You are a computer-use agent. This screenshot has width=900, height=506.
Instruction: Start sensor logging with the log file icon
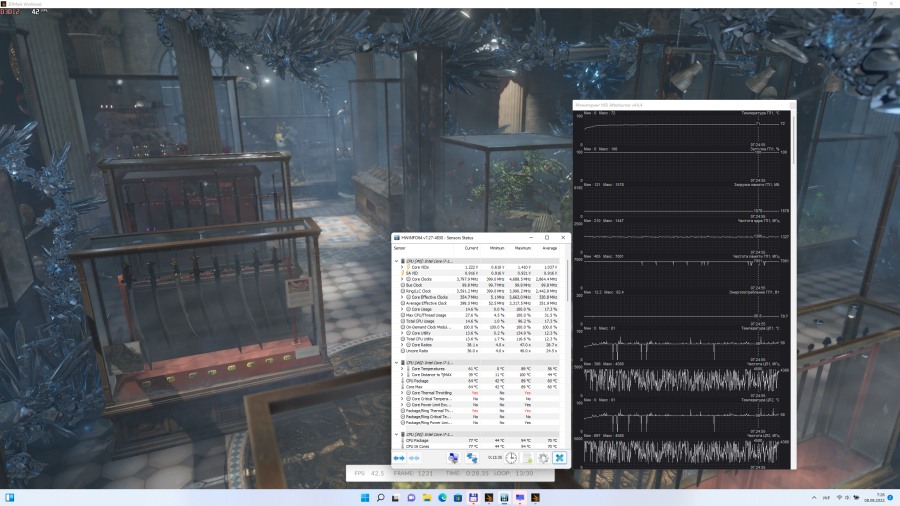click(527, 457)
